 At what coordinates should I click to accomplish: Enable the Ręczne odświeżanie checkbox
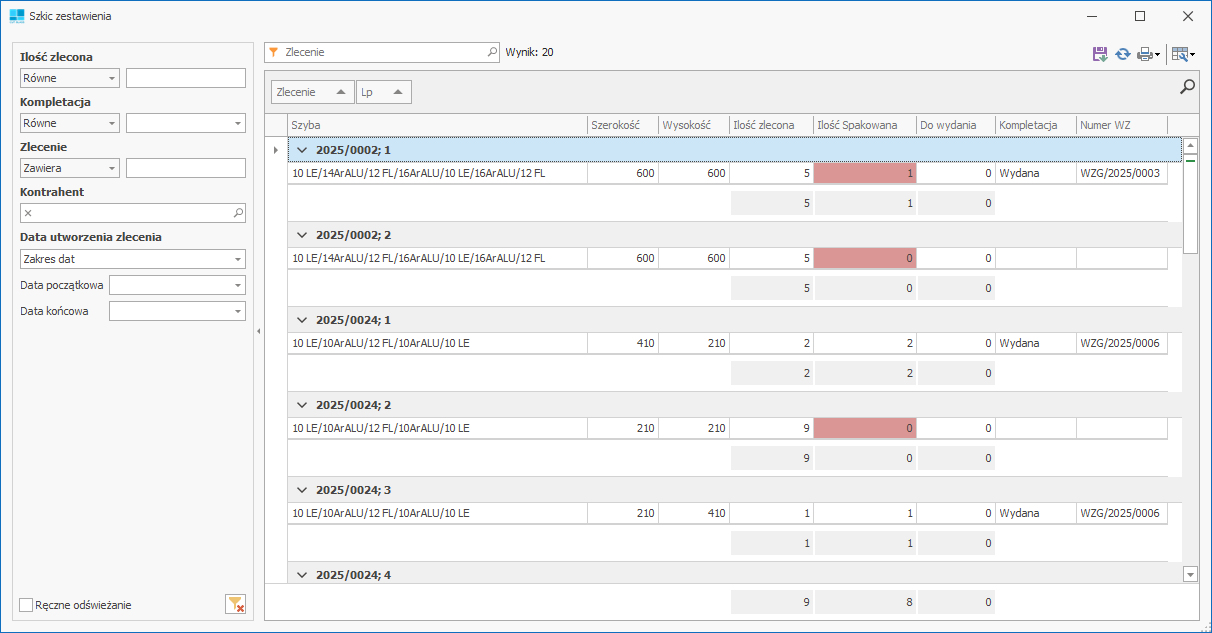[x=26, y=605]
